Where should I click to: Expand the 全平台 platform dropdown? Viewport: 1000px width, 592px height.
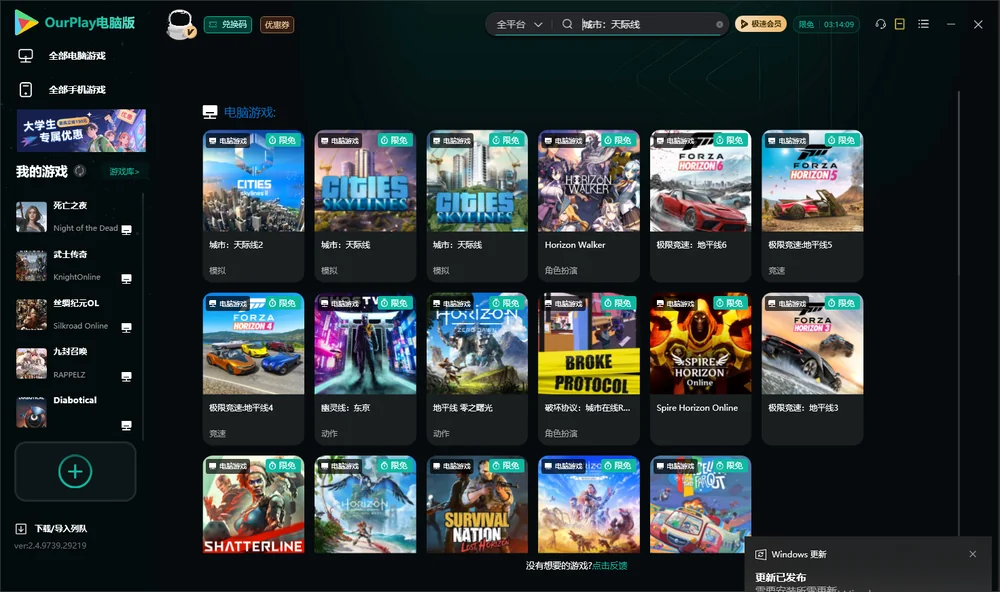(519, 24)
